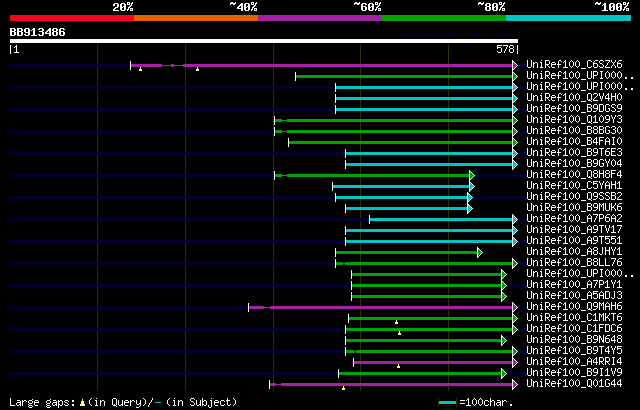Open subject UniRef100_A8JHY1 label
This screenshot has height=410, width=640.
574,252
